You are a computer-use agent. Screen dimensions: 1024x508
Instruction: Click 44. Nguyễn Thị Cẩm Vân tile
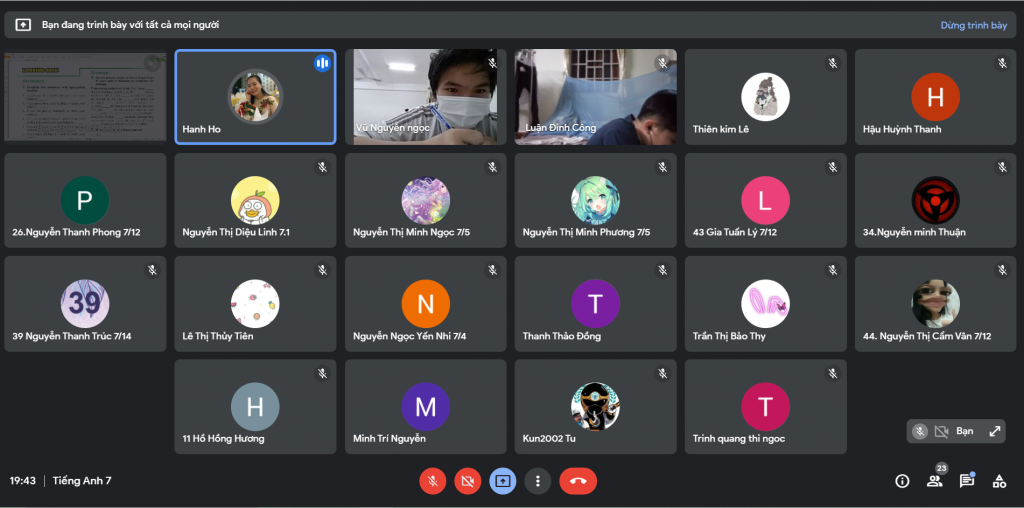[935, 304]
